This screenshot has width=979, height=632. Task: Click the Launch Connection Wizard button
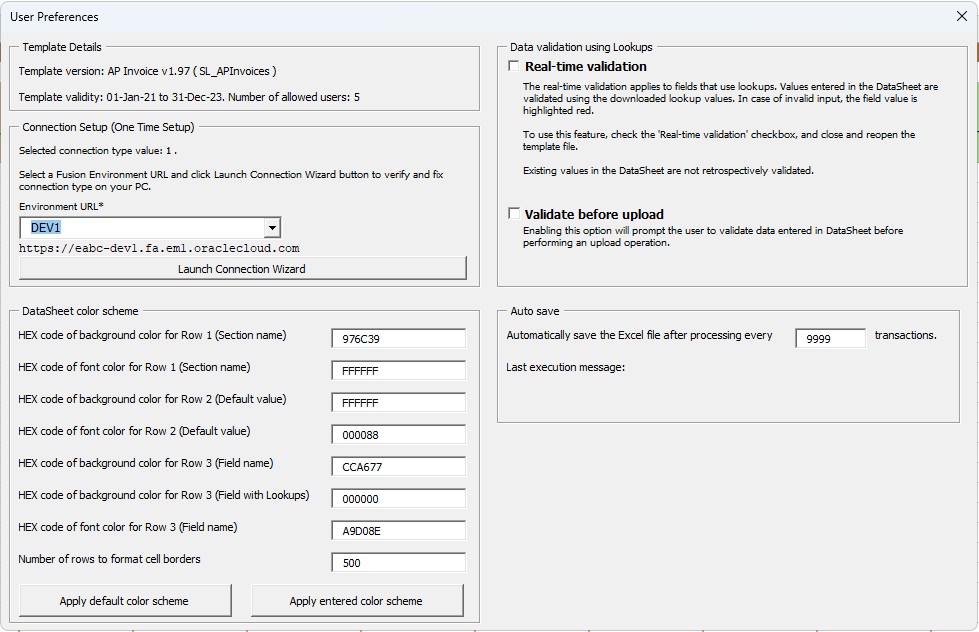243,268
